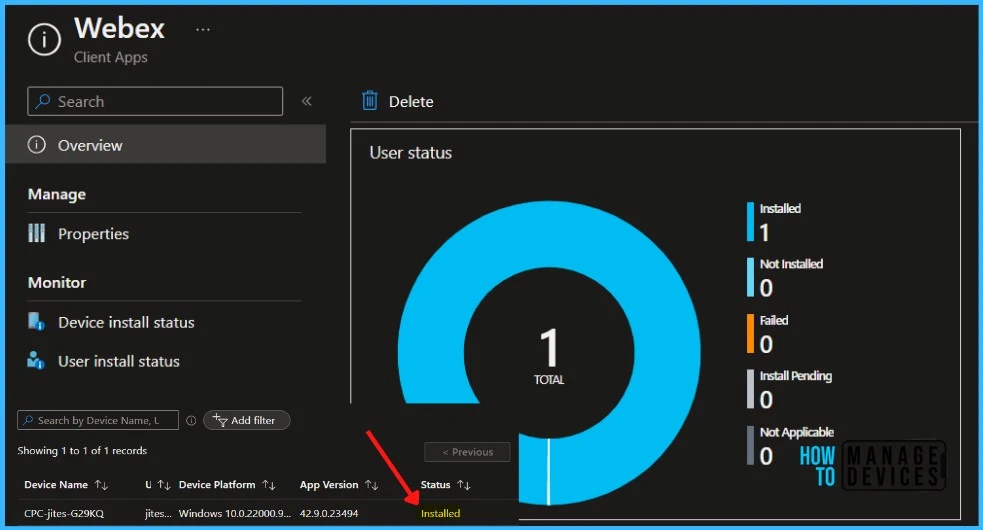This screenshot has width=983, height=530.
Task: Open the ellipsis more options menu
Action: point(202,29)
